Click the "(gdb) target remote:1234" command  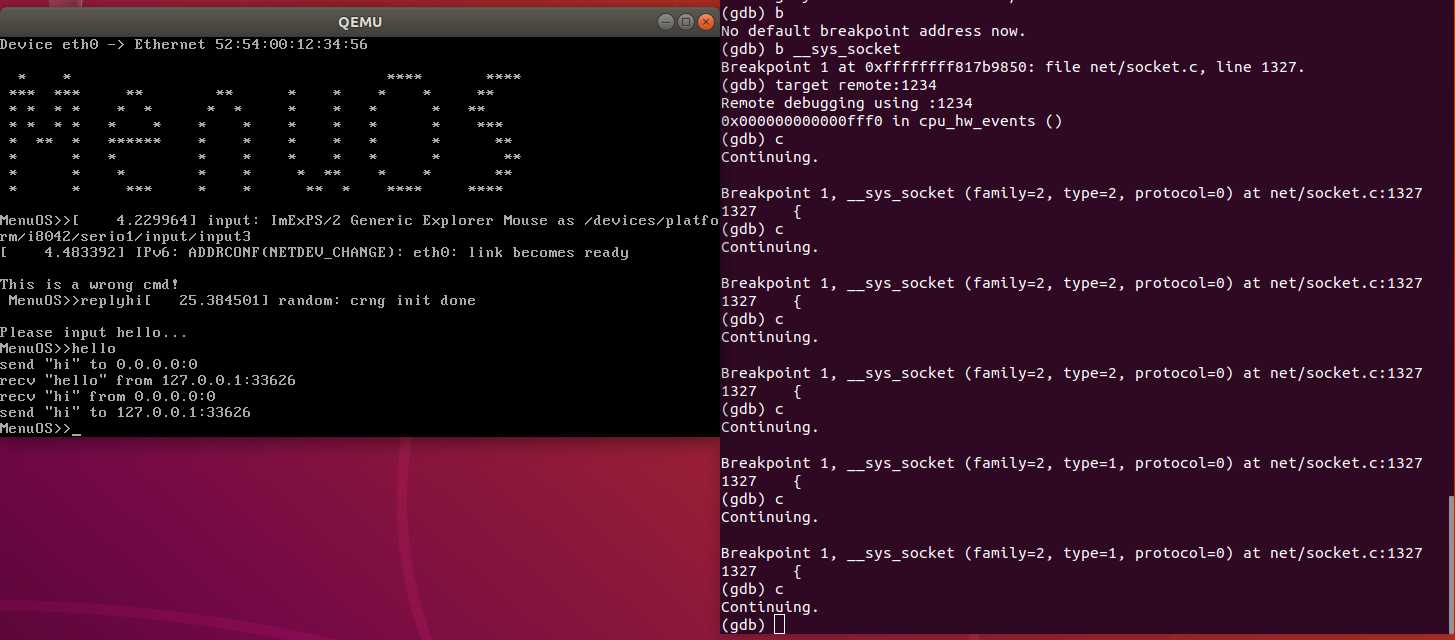[x=829, y=85]
